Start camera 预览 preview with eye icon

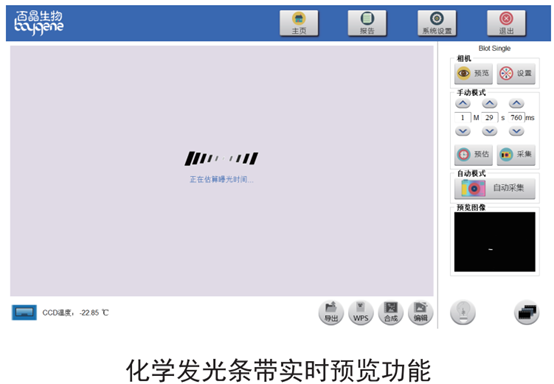tap(473, 73)
